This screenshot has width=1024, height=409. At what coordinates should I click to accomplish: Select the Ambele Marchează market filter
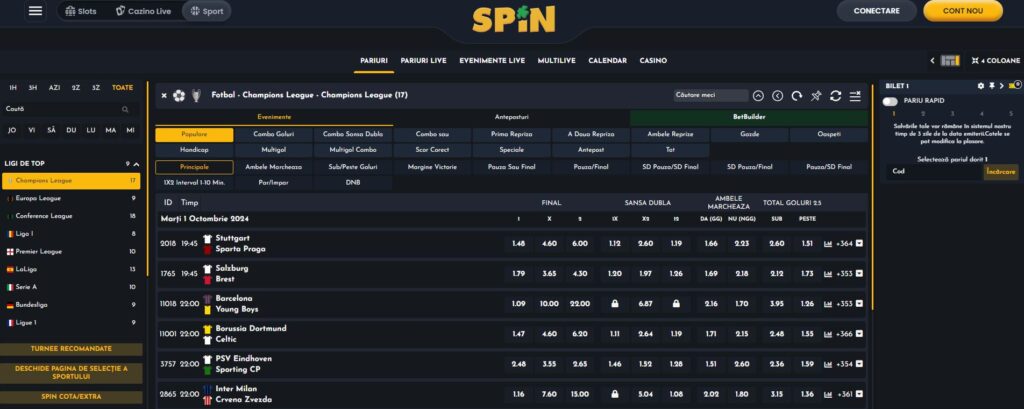(274, 167)
